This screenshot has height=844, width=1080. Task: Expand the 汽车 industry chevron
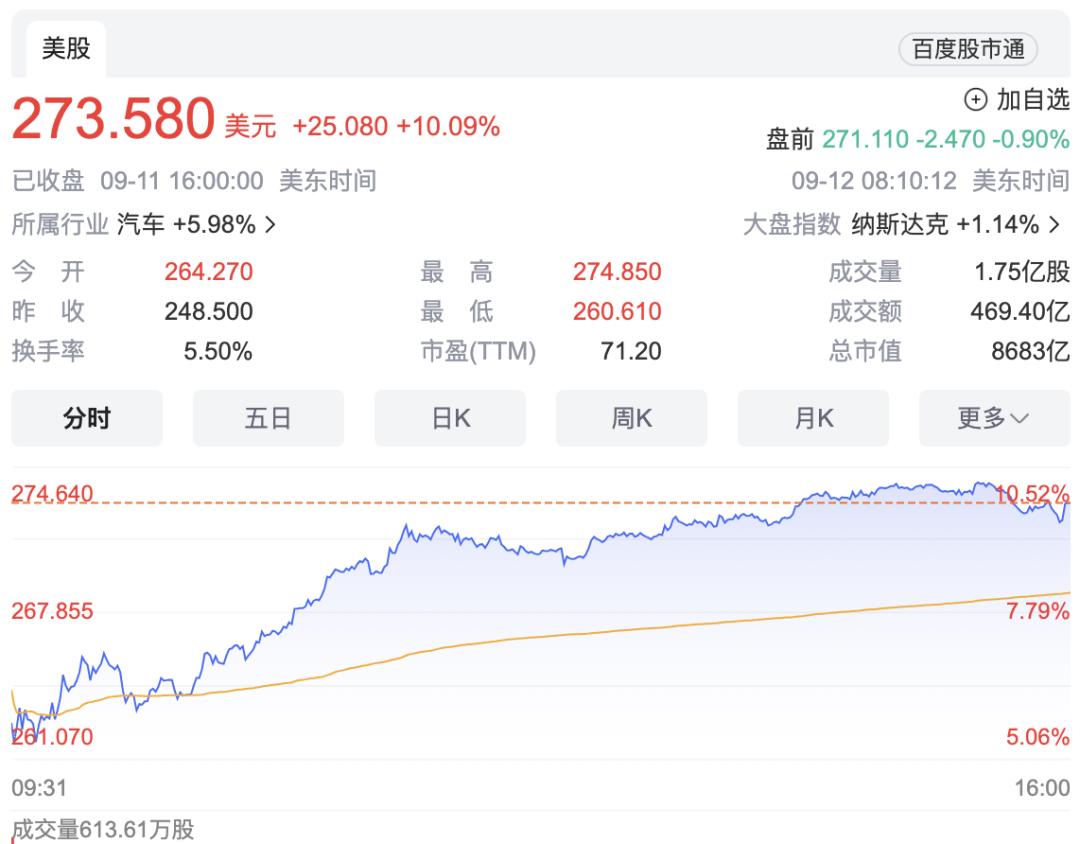click(x=270, y=225)
